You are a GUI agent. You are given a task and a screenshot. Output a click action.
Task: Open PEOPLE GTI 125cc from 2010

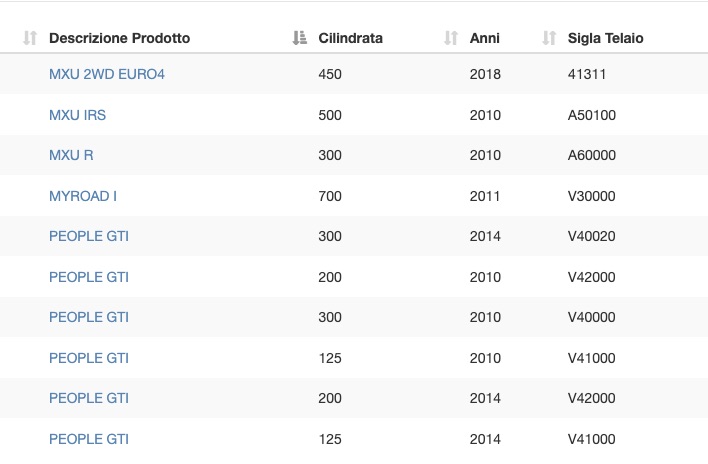(88, 358)
